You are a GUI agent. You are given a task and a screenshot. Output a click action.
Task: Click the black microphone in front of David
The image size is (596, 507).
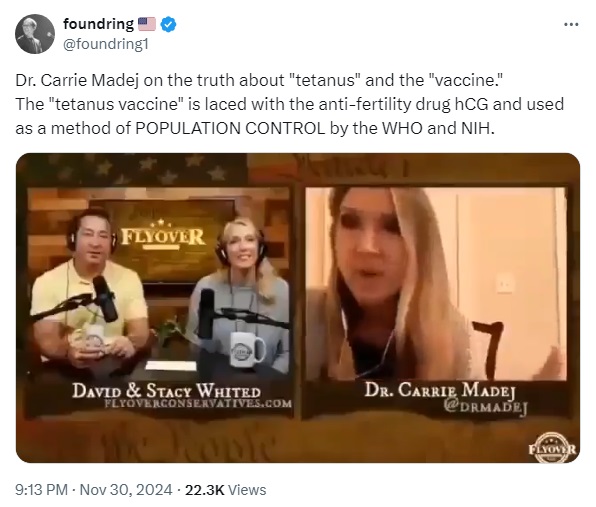point(105,298)
